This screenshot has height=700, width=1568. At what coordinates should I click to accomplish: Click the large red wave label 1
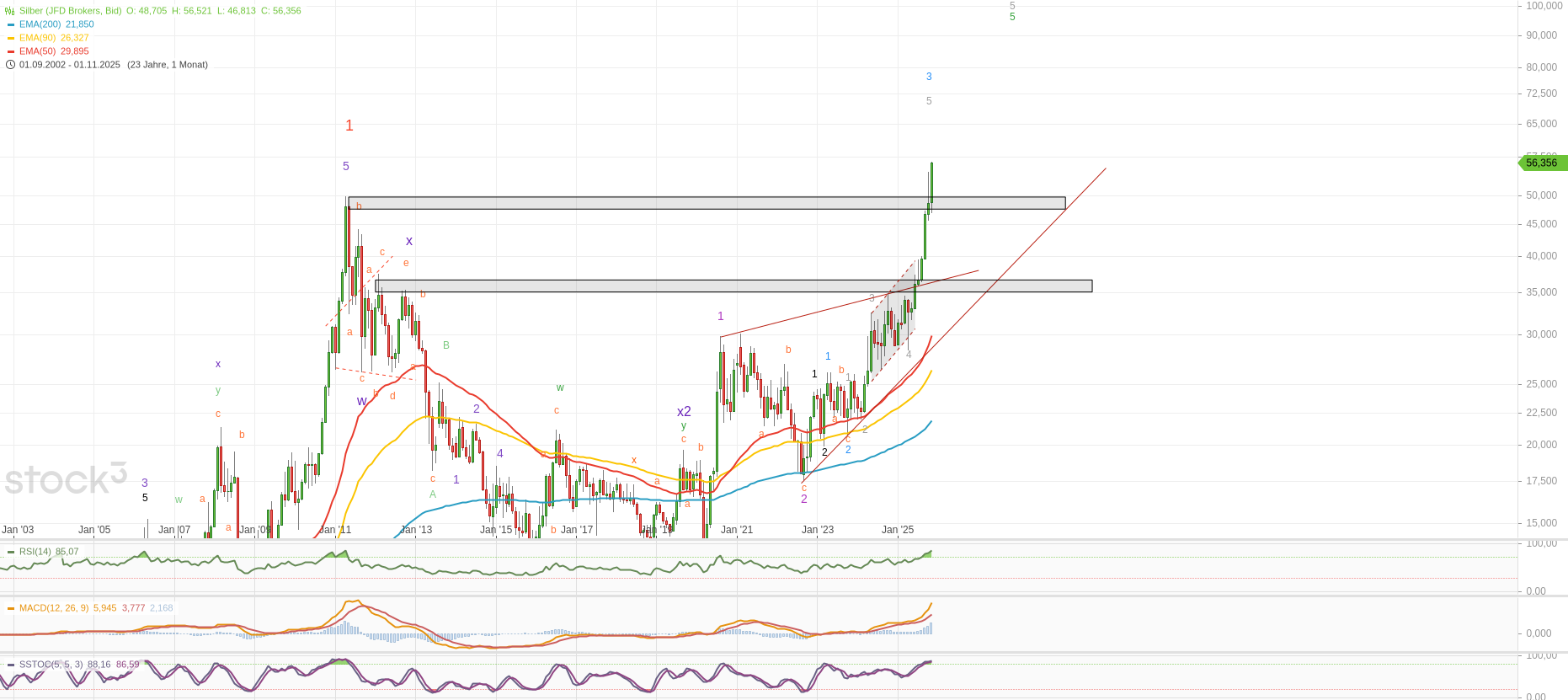(x=349, y=126)
